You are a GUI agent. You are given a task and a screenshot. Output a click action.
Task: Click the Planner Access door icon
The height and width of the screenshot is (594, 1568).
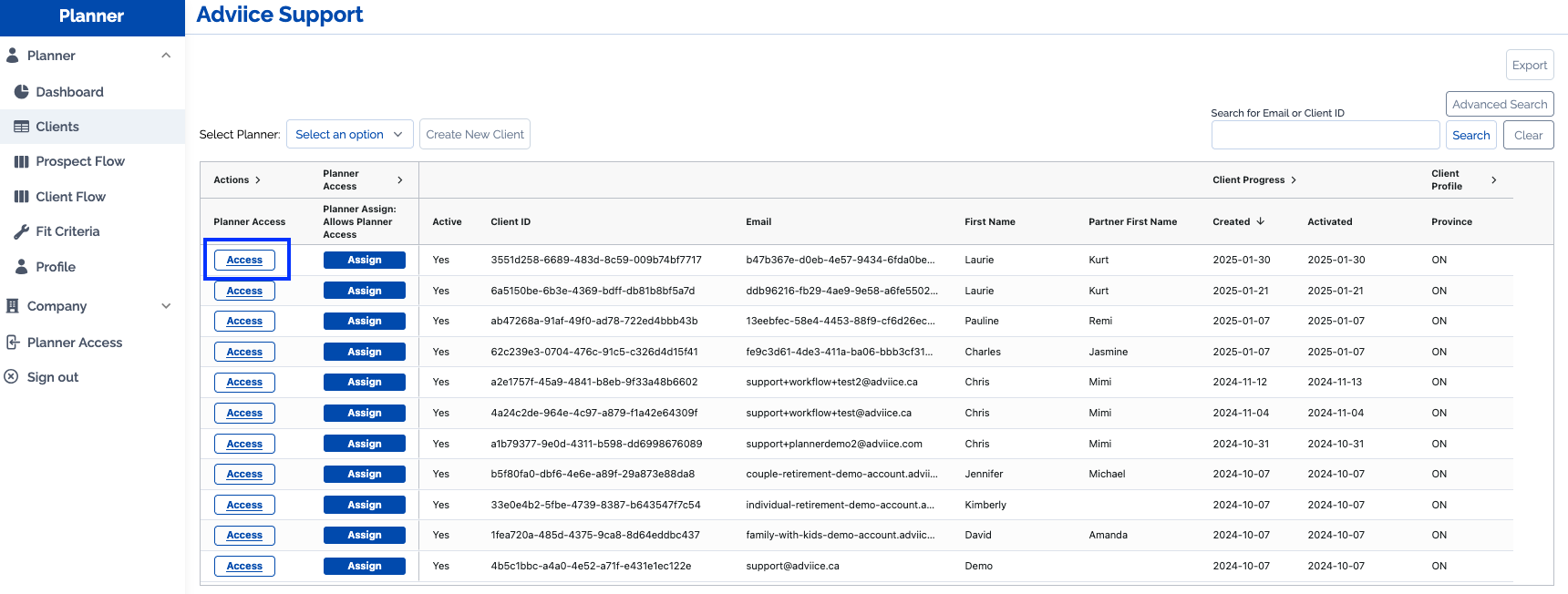coord(13,343)
